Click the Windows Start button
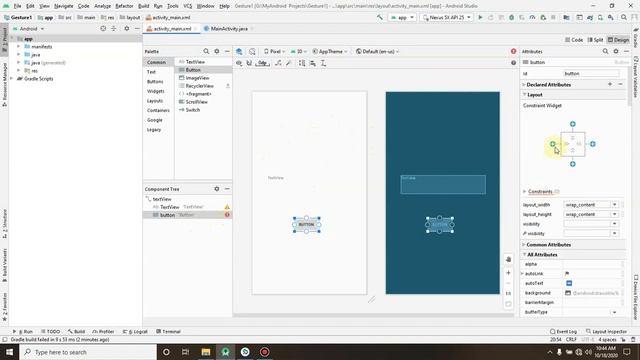Screen dimensions: 640x360 pos(9,352)
